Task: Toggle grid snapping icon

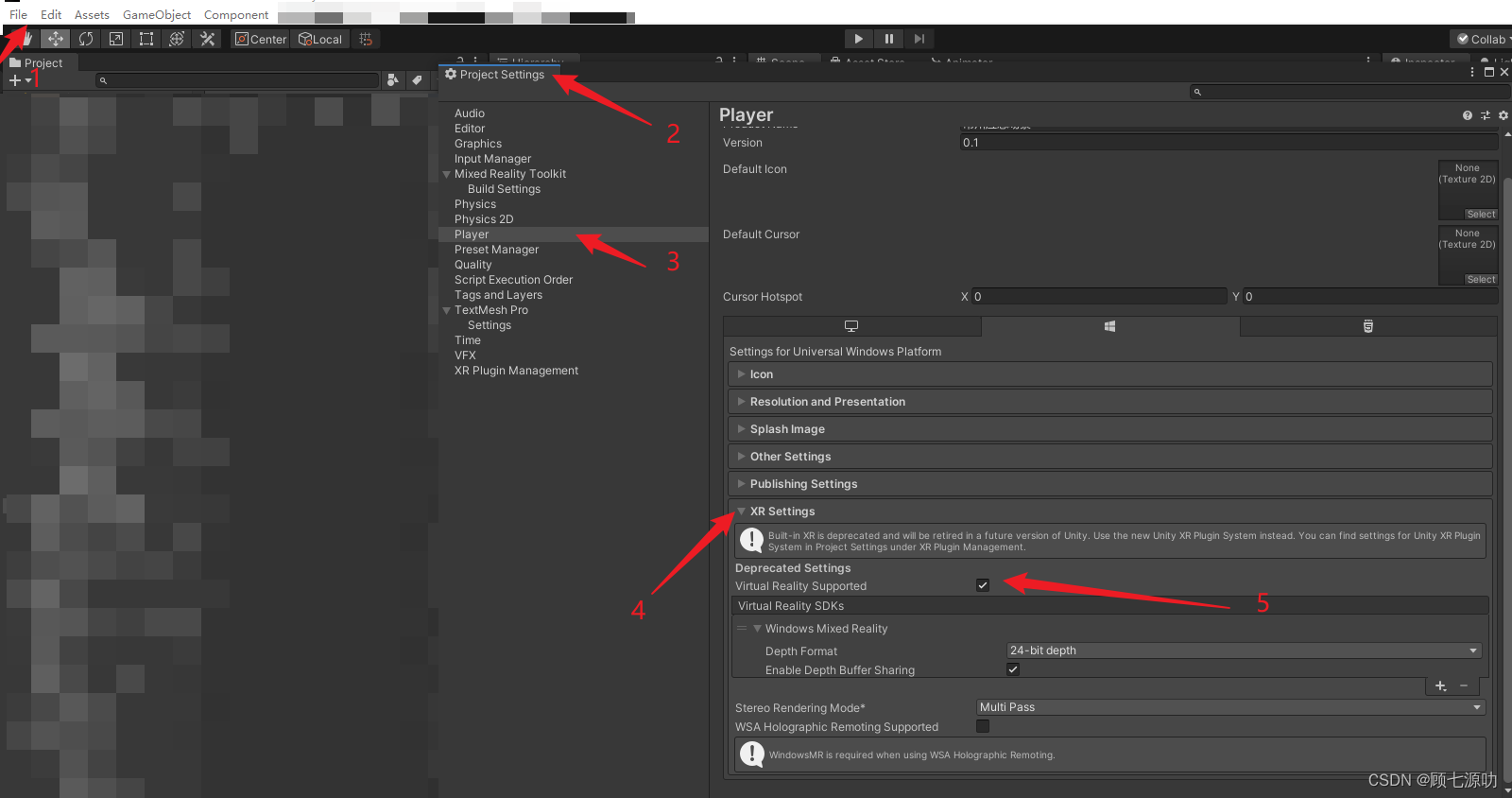Action: (366, 39)
